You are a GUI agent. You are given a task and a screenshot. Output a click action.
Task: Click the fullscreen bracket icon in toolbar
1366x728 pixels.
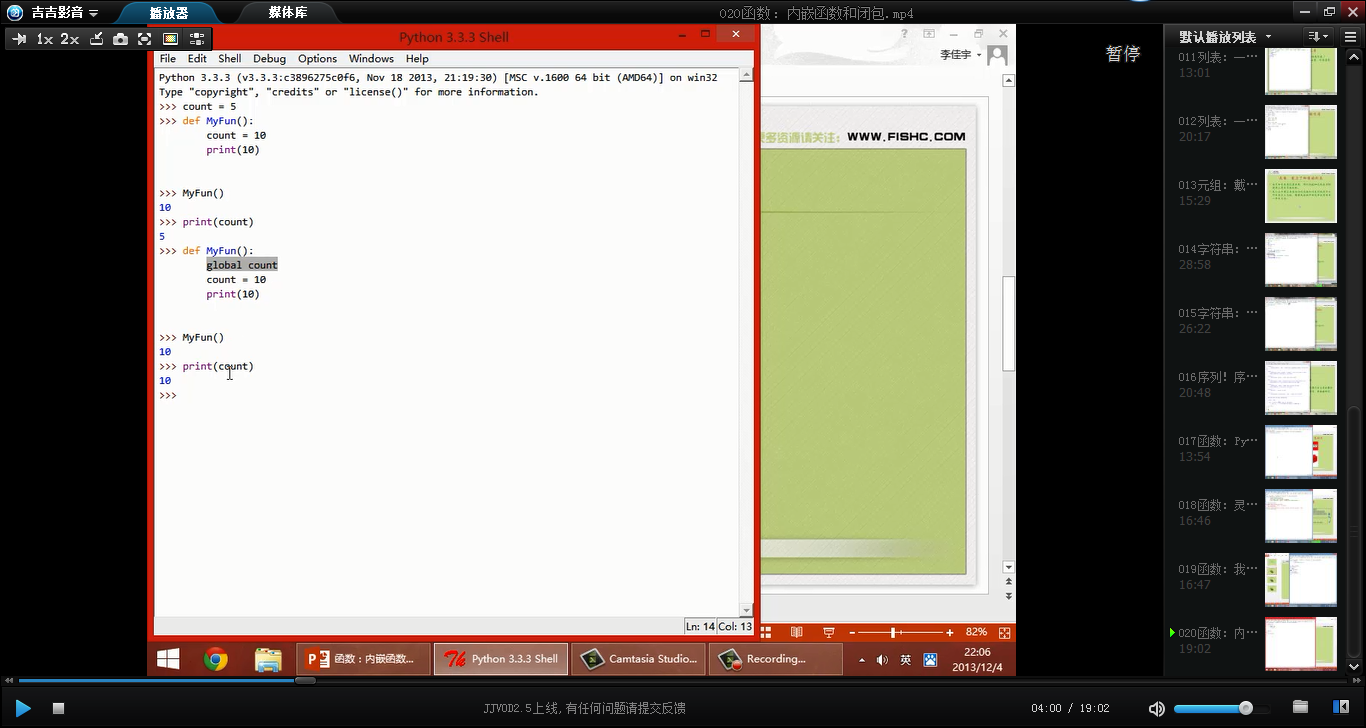pos(145,39)
